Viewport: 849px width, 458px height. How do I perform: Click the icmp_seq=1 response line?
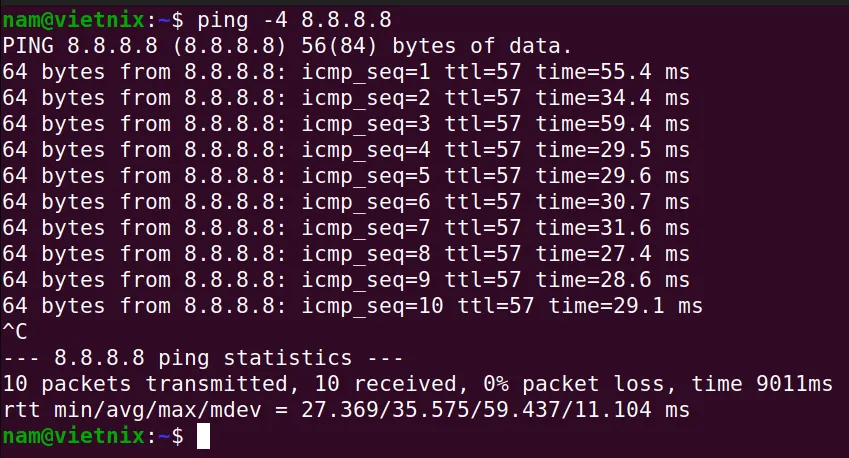346,72
